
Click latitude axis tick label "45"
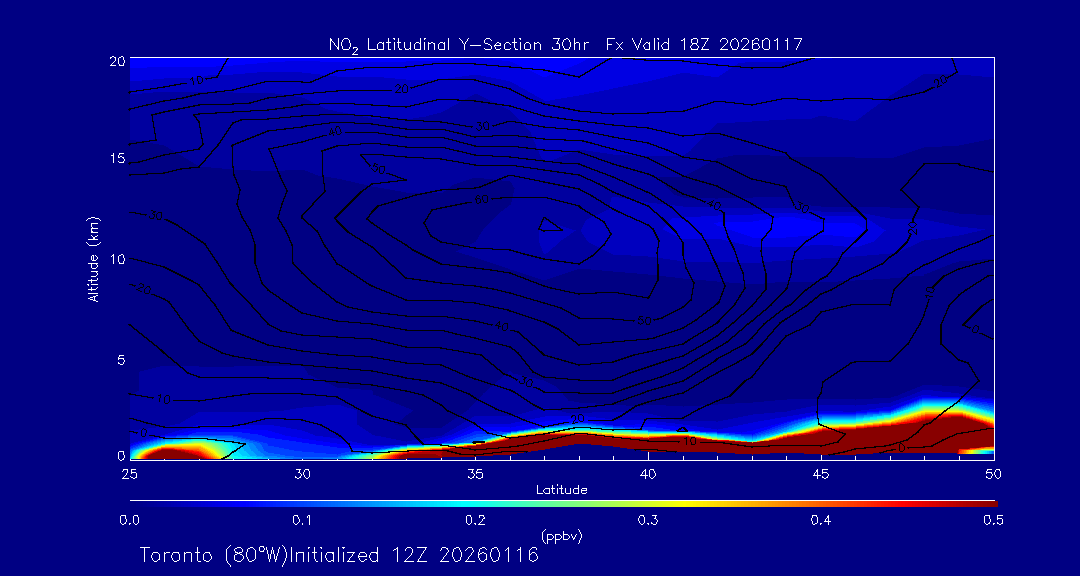coord(821,474)
